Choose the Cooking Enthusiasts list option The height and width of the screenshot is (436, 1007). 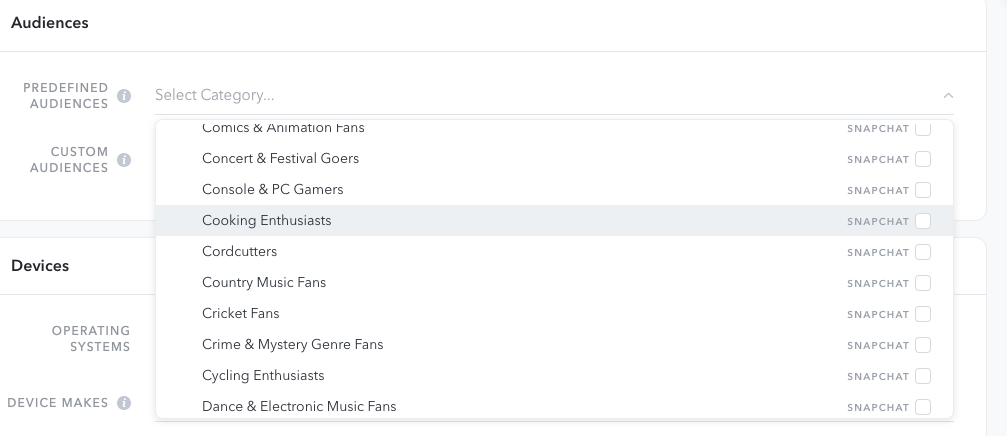[266, 221]
